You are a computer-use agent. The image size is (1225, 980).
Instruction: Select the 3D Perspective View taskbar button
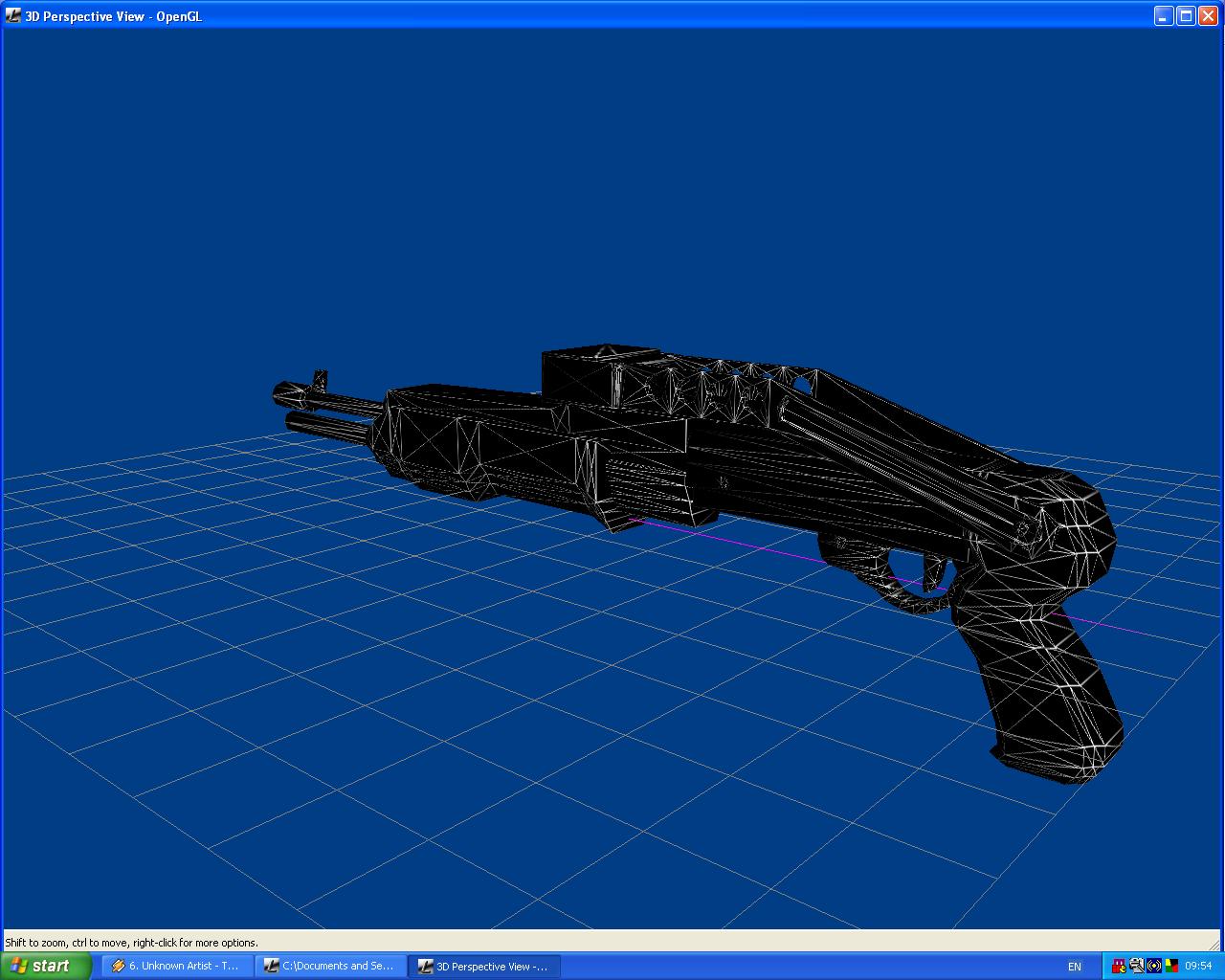[484, 966]
